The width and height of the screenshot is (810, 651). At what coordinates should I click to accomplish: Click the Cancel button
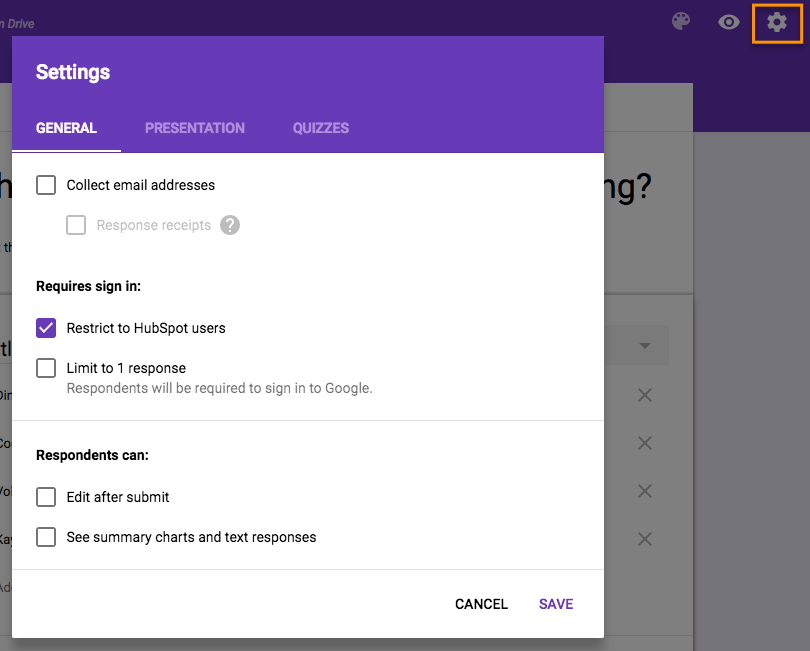pos(481,604)
